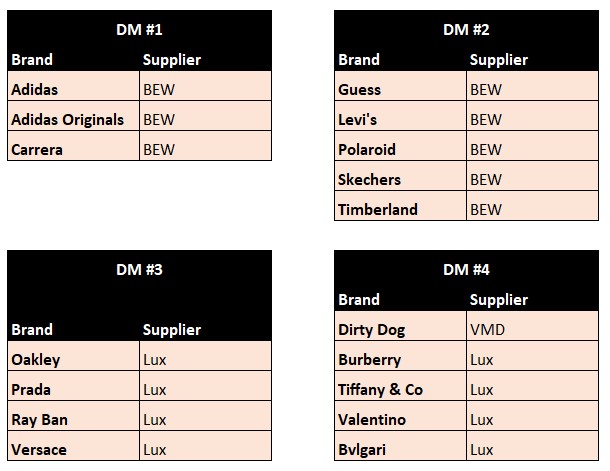Select the Tiffany & Co cell
This screenshot has width=610, height=471.
tap(400, 389)
